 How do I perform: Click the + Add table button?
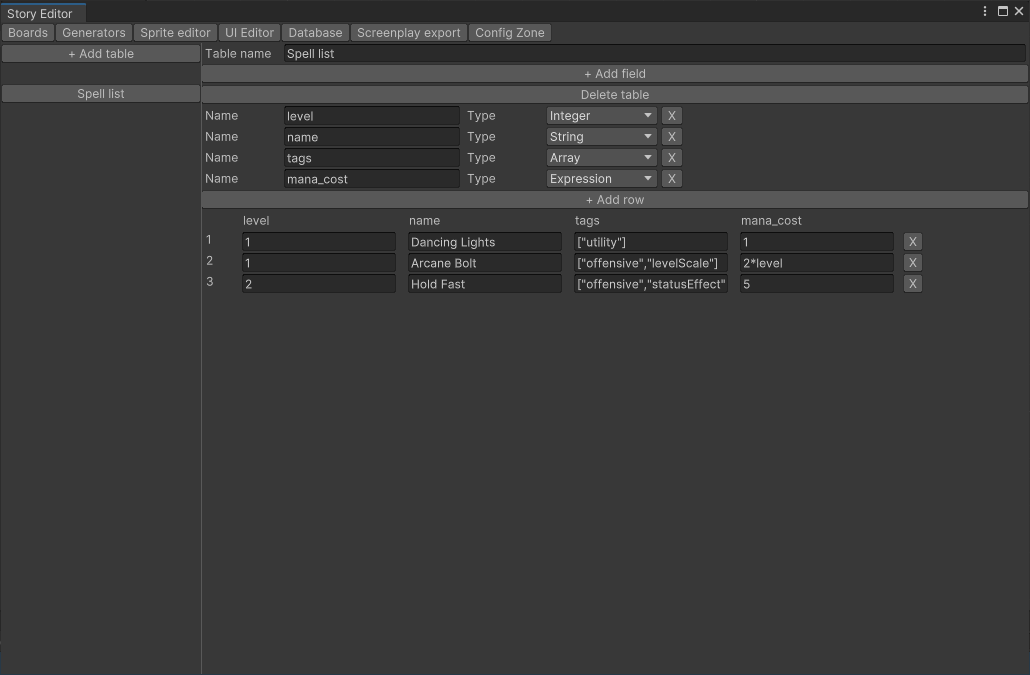tap(101, 54)
